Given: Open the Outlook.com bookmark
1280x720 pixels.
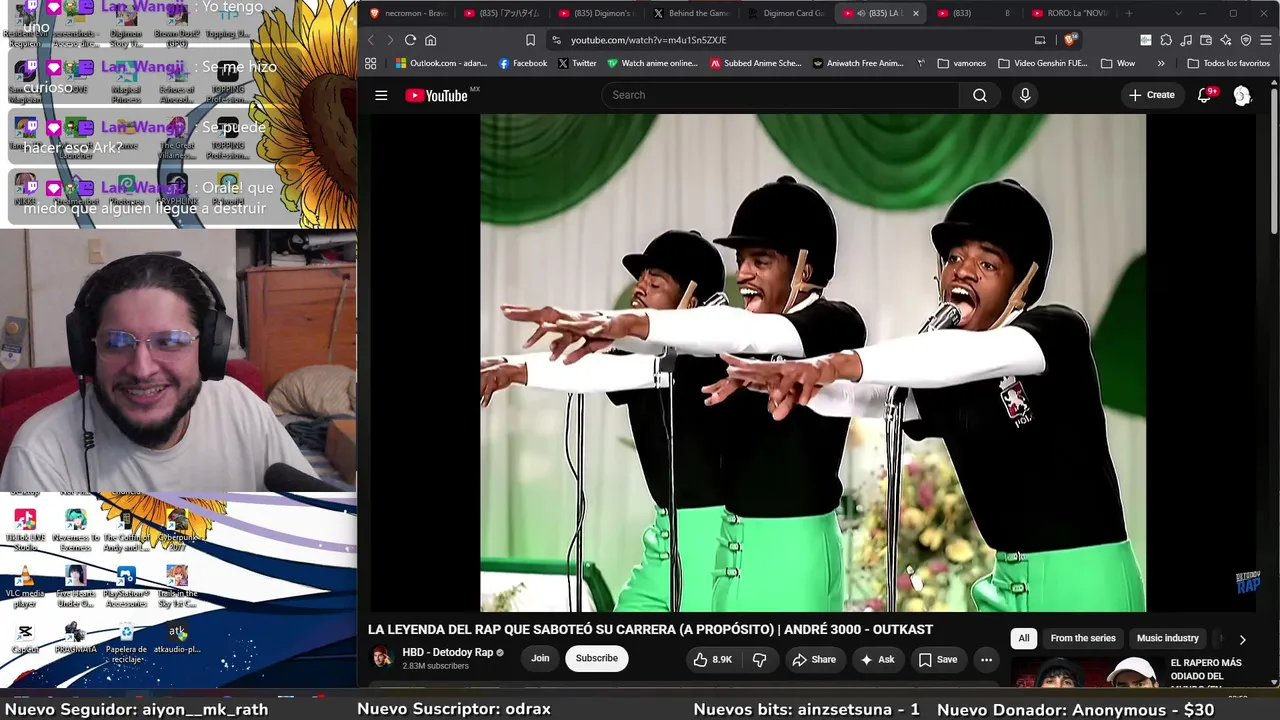Looking at the screenshot, I should (x=441, y=63).
